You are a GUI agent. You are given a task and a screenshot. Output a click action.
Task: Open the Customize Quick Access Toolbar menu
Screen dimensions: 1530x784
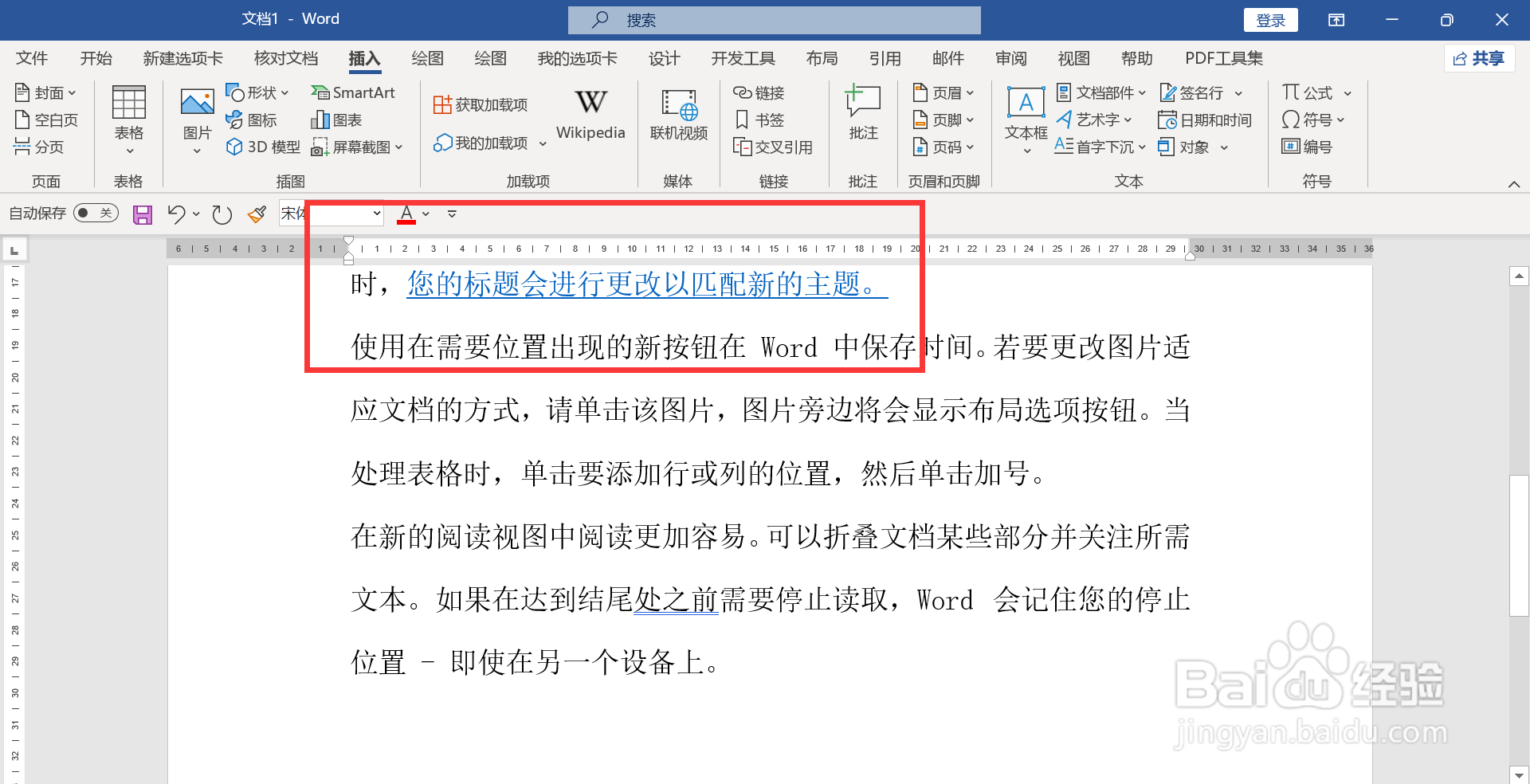point(452,214)
